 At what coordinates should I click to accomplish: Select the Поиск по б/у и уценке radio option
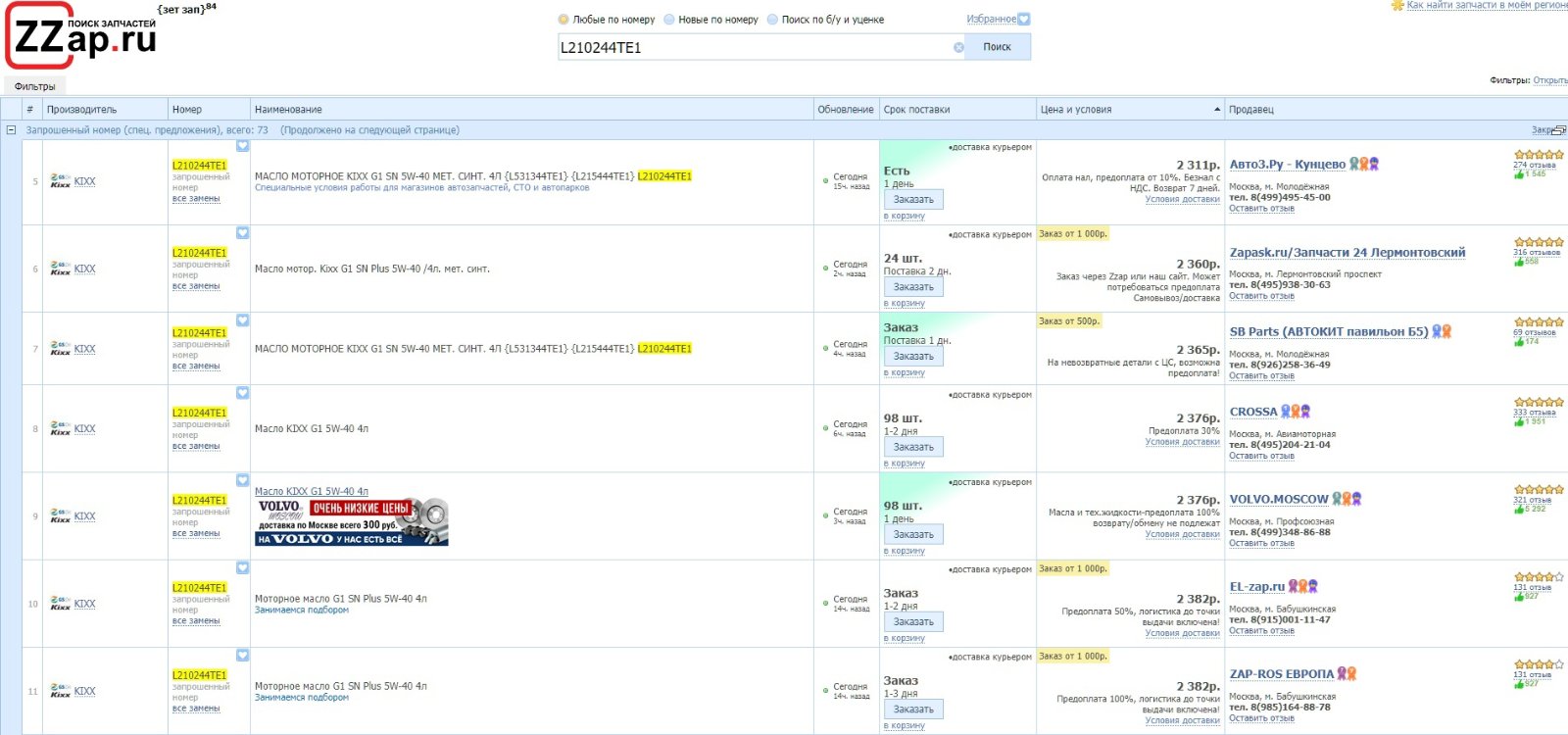pos(772,19)
